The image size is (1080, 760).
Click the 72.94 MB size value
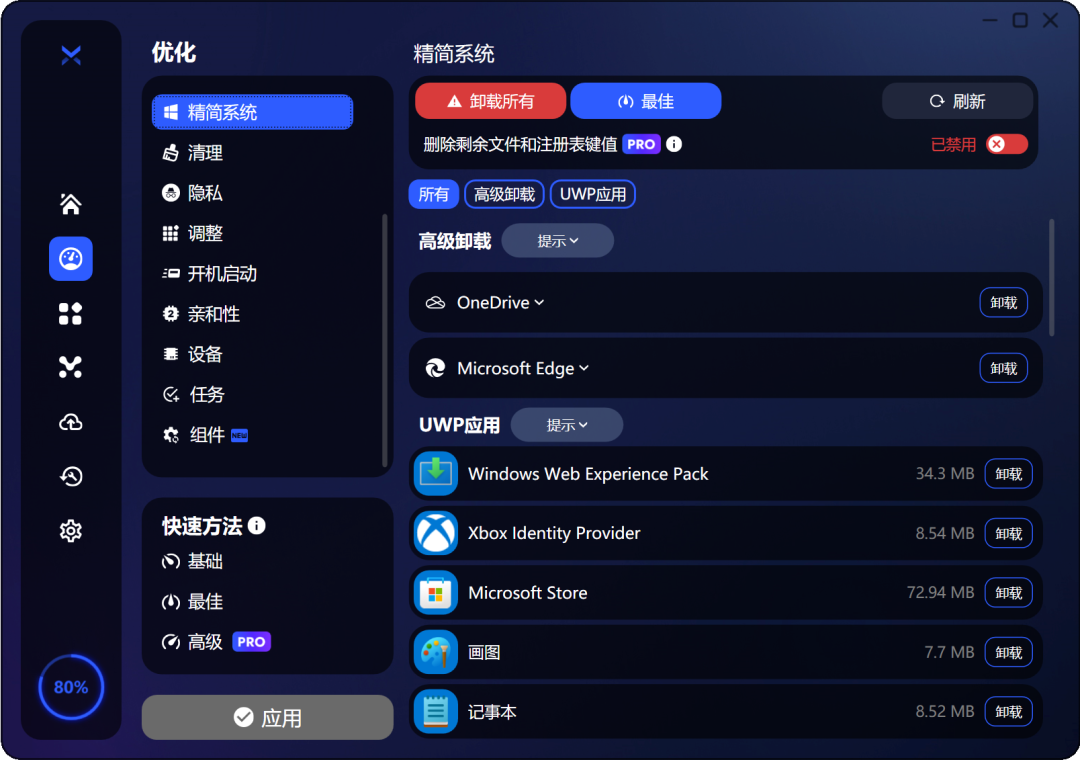(x=940, y=593)
